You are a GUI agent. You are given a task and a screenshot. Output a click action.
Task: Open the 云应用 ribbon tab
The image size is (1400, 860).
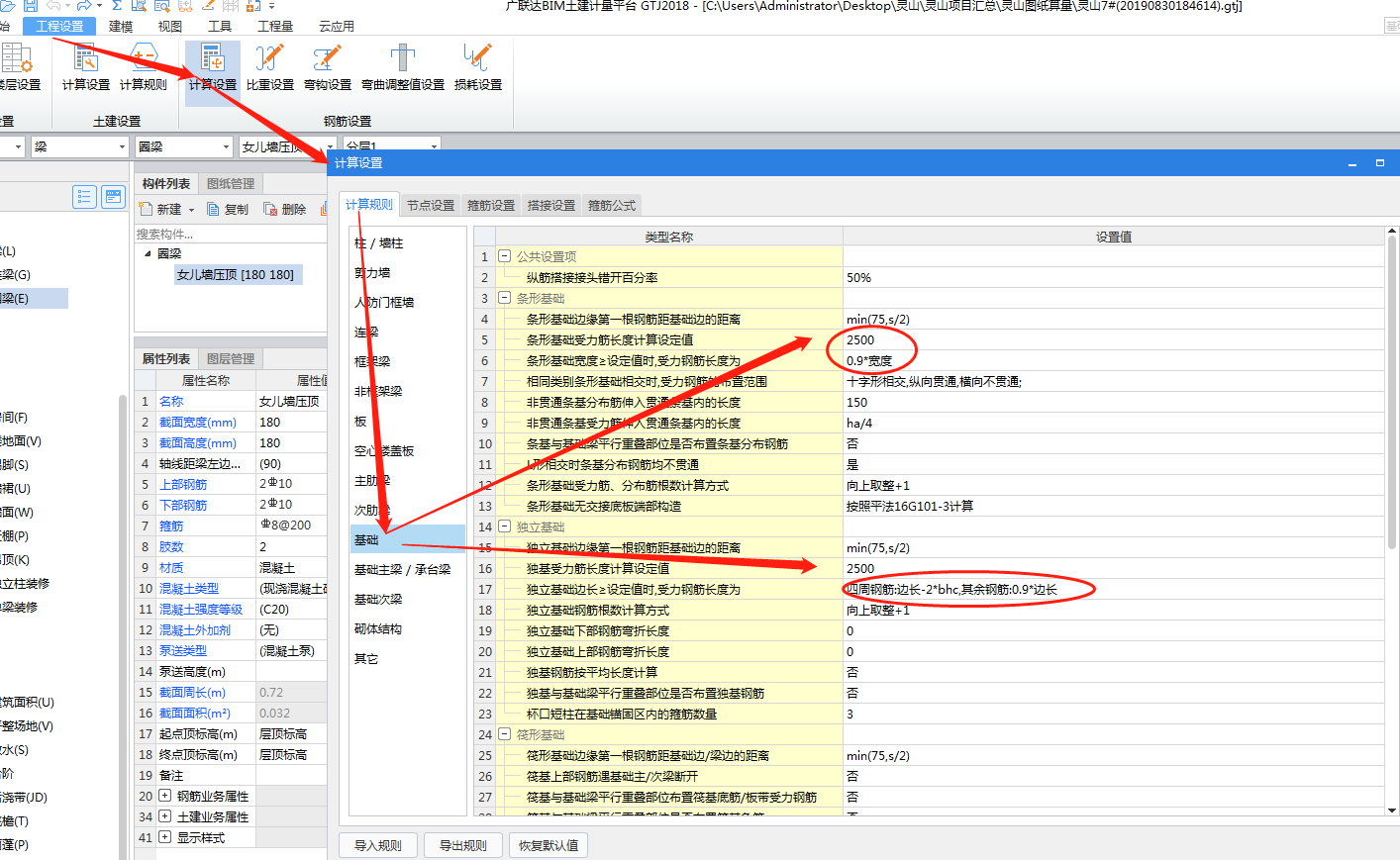click(337, 27)
